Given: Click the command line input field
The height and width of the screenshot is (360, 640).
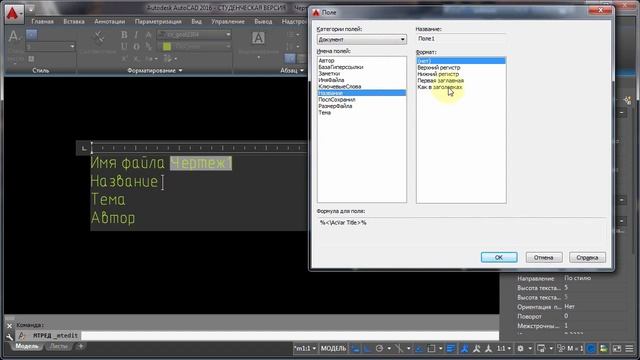Looking at the screenshot, I should click(290, 336).
